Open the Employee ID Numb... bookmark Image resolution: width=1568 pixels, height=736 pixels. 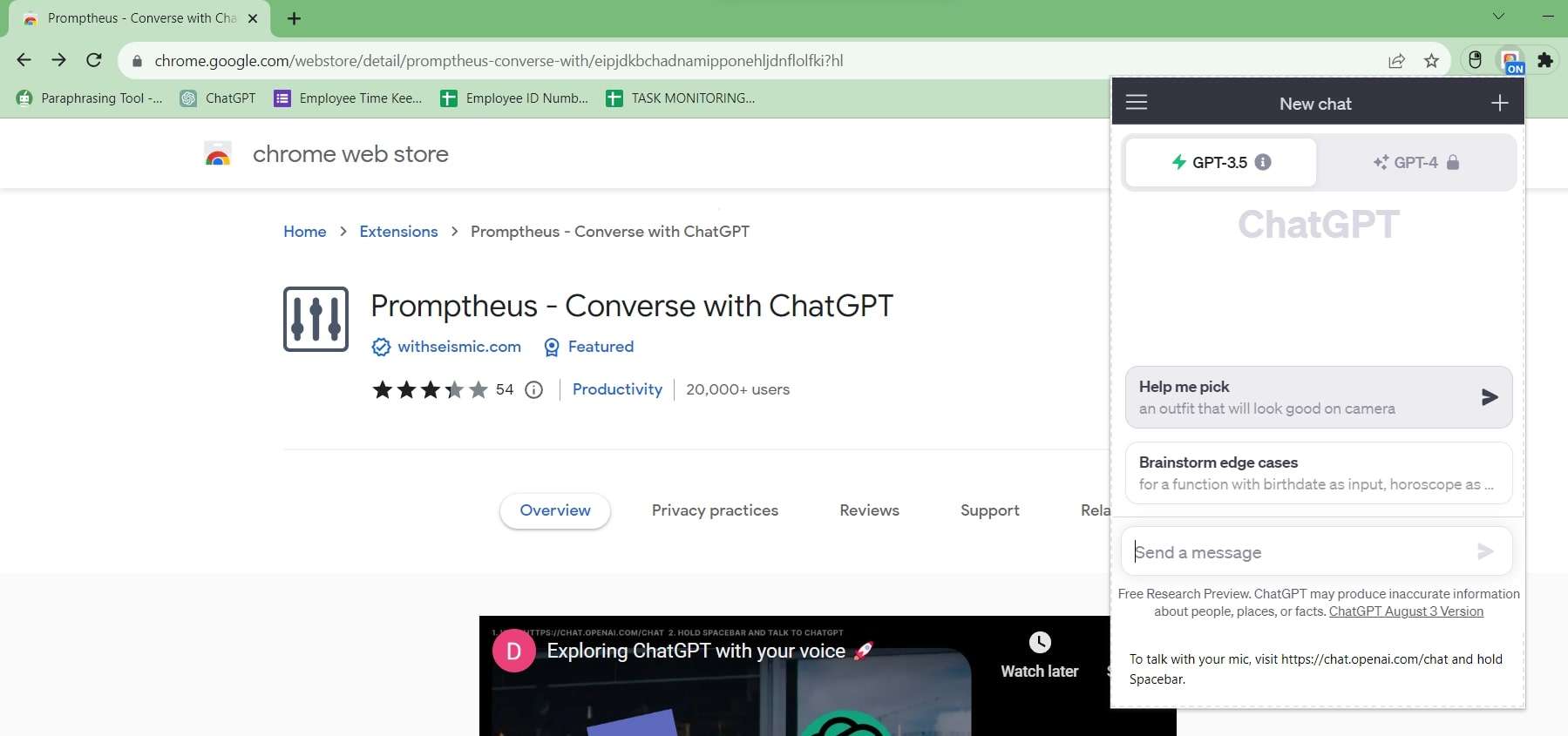pyautogui.click(x=514, y=98)
